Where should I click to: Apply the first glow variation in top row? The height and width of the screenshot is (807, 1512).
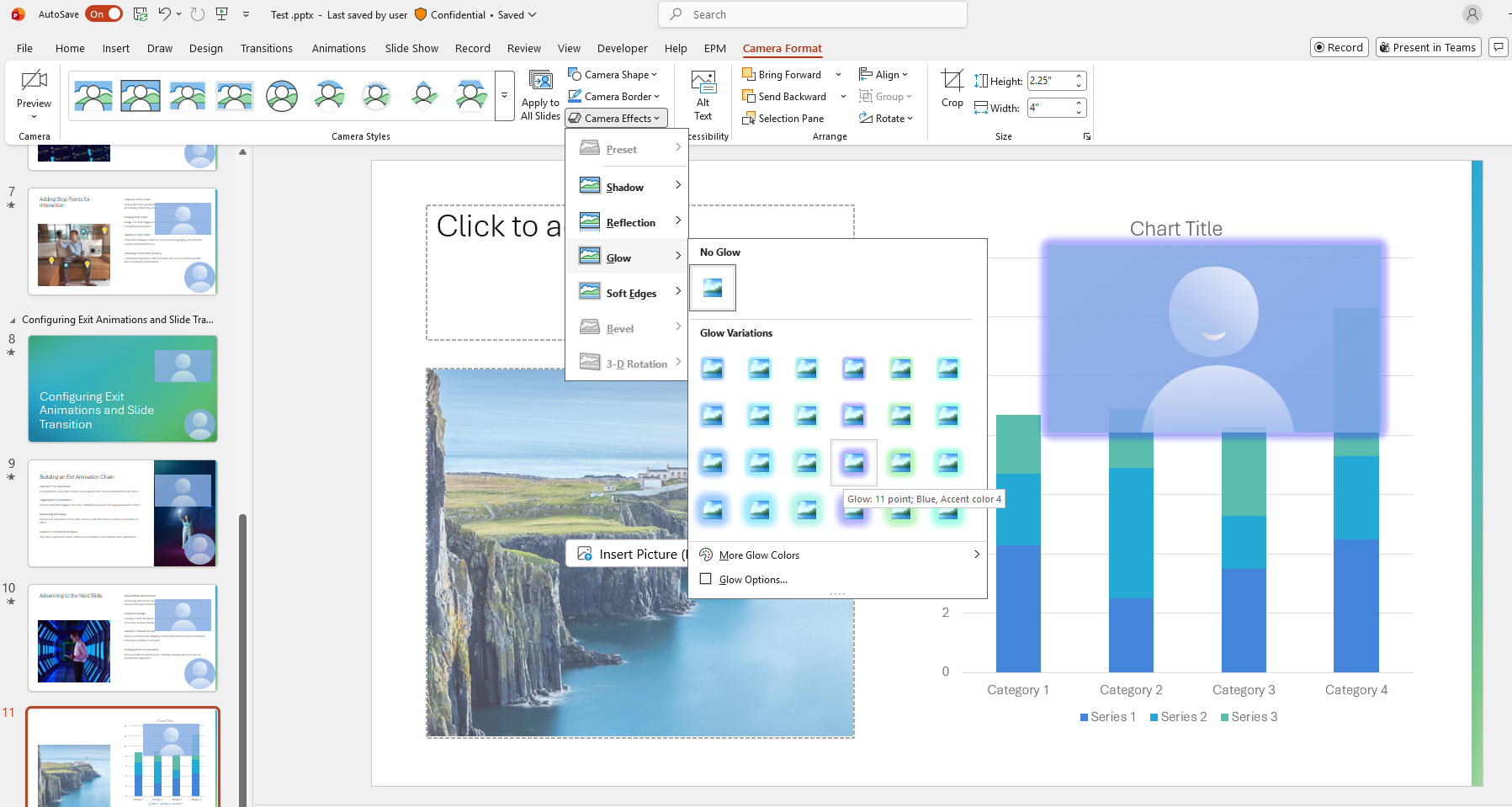click(x=713, y=369)
